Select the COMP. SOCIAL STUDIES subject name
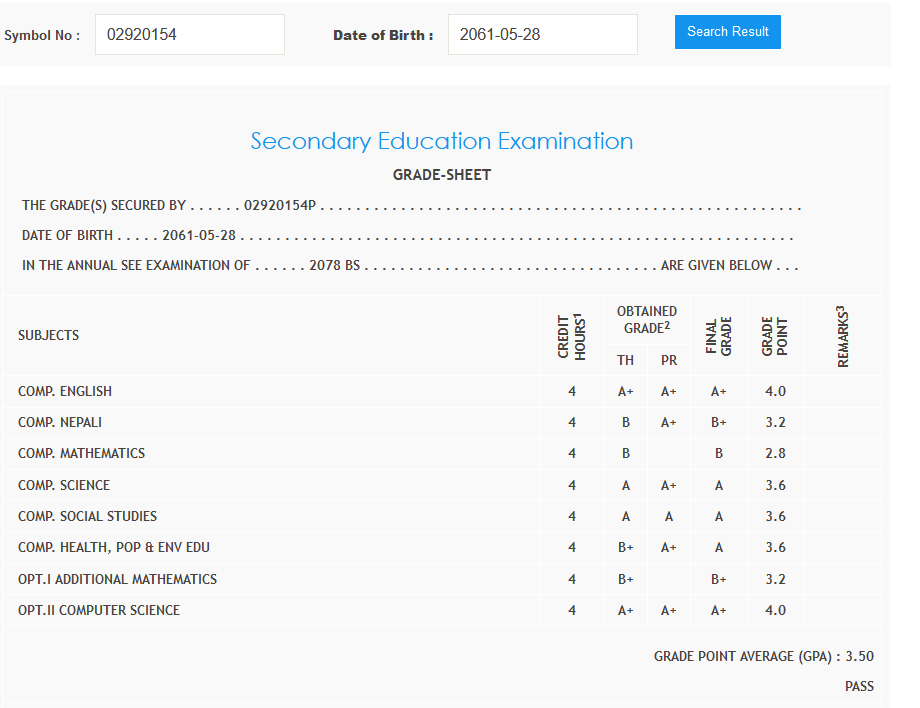Screen dimensions: 920x708 [87, 516]
